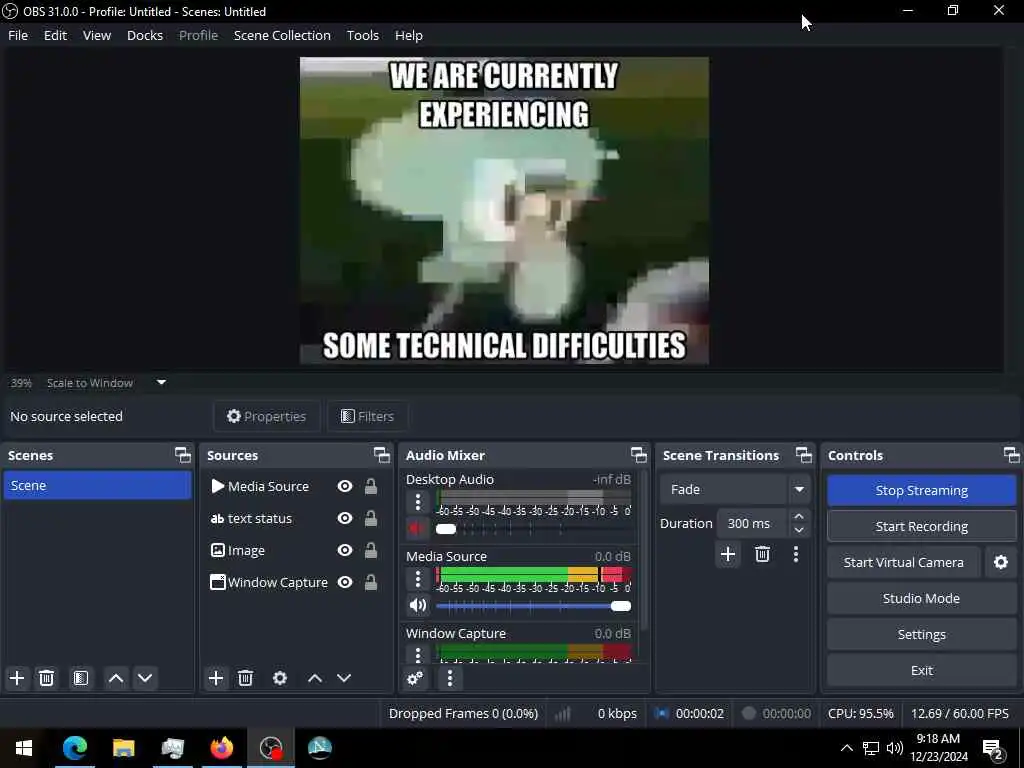Viewport: 1024px width, 768px height.
Task: Open Audio Mixer bottom options menu dots
Action: [x=449, y=678]
